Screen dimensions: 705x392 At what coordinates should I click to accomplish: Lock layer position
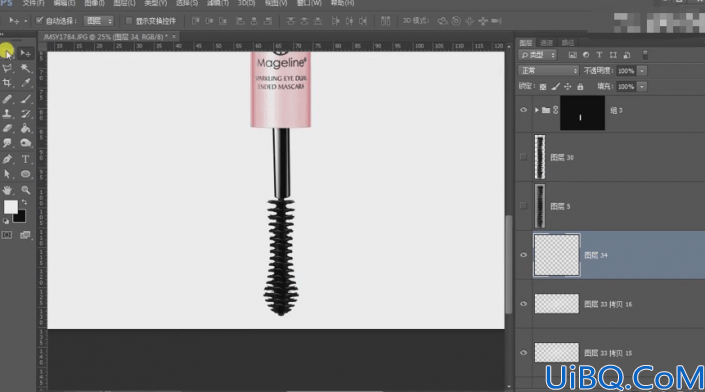click(x=568, y=87)
